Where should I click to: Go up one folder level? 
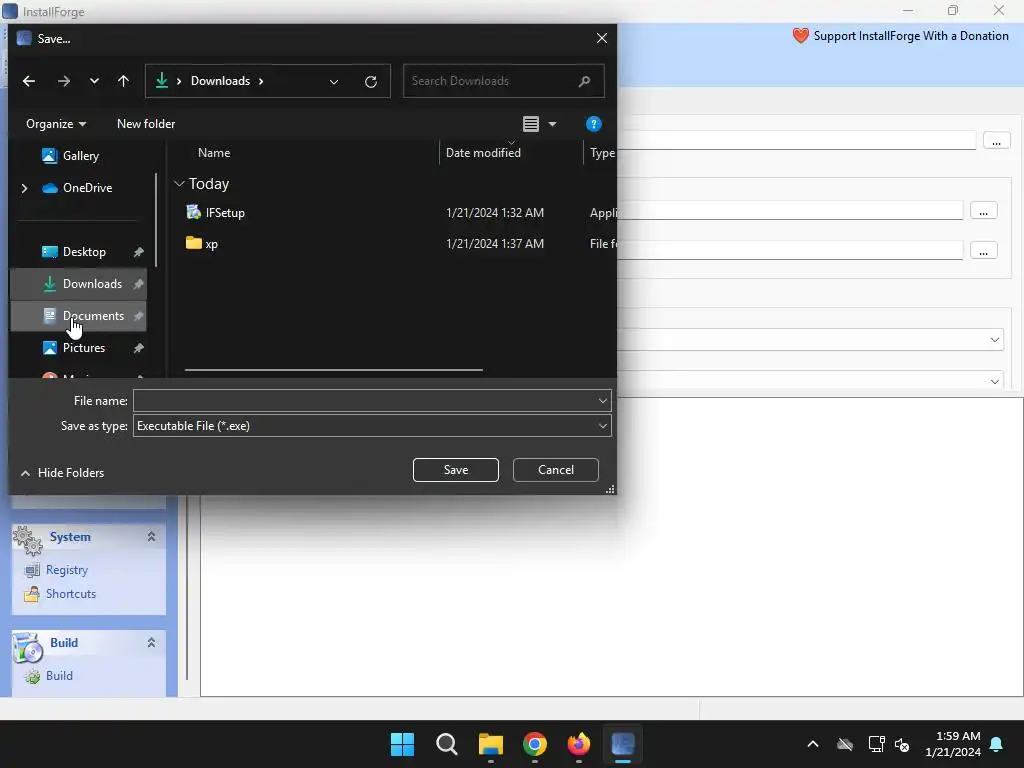123,81
